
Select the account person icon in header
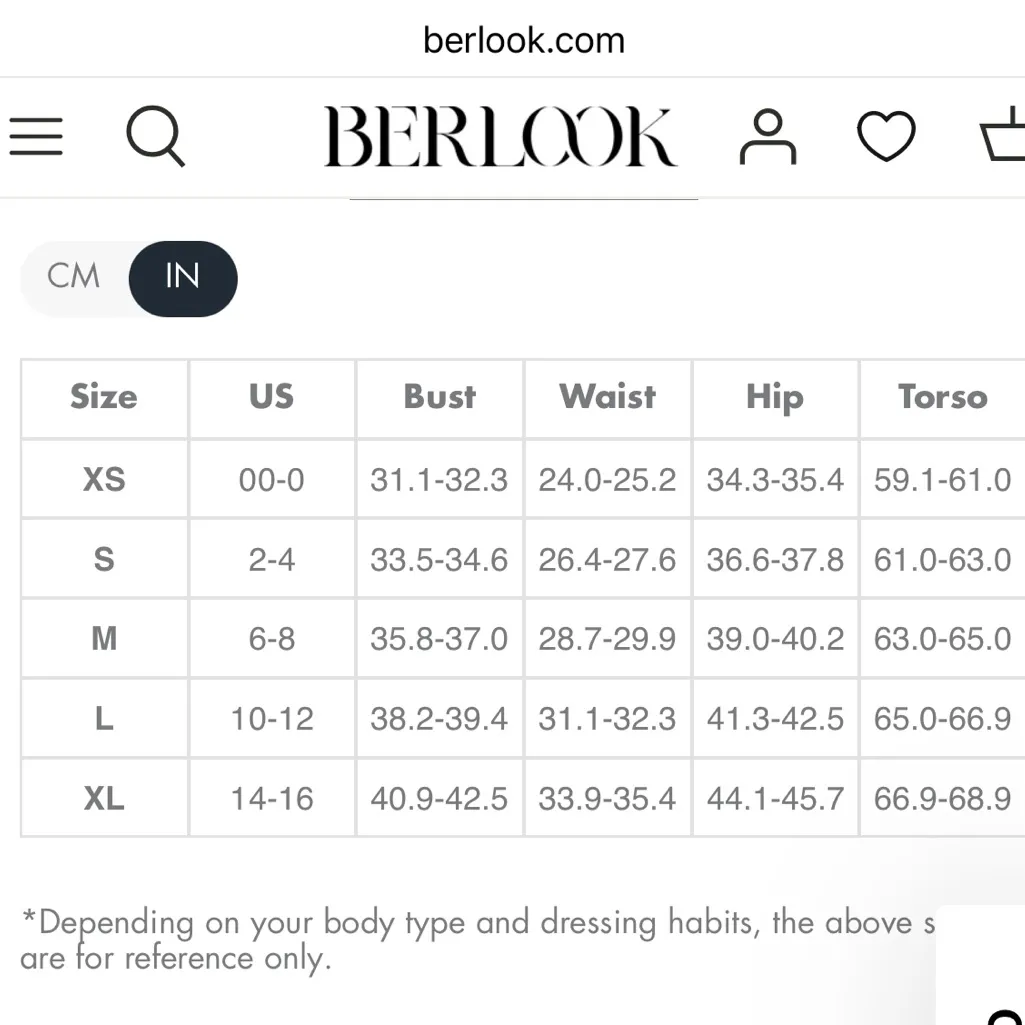tap(768, 137)
